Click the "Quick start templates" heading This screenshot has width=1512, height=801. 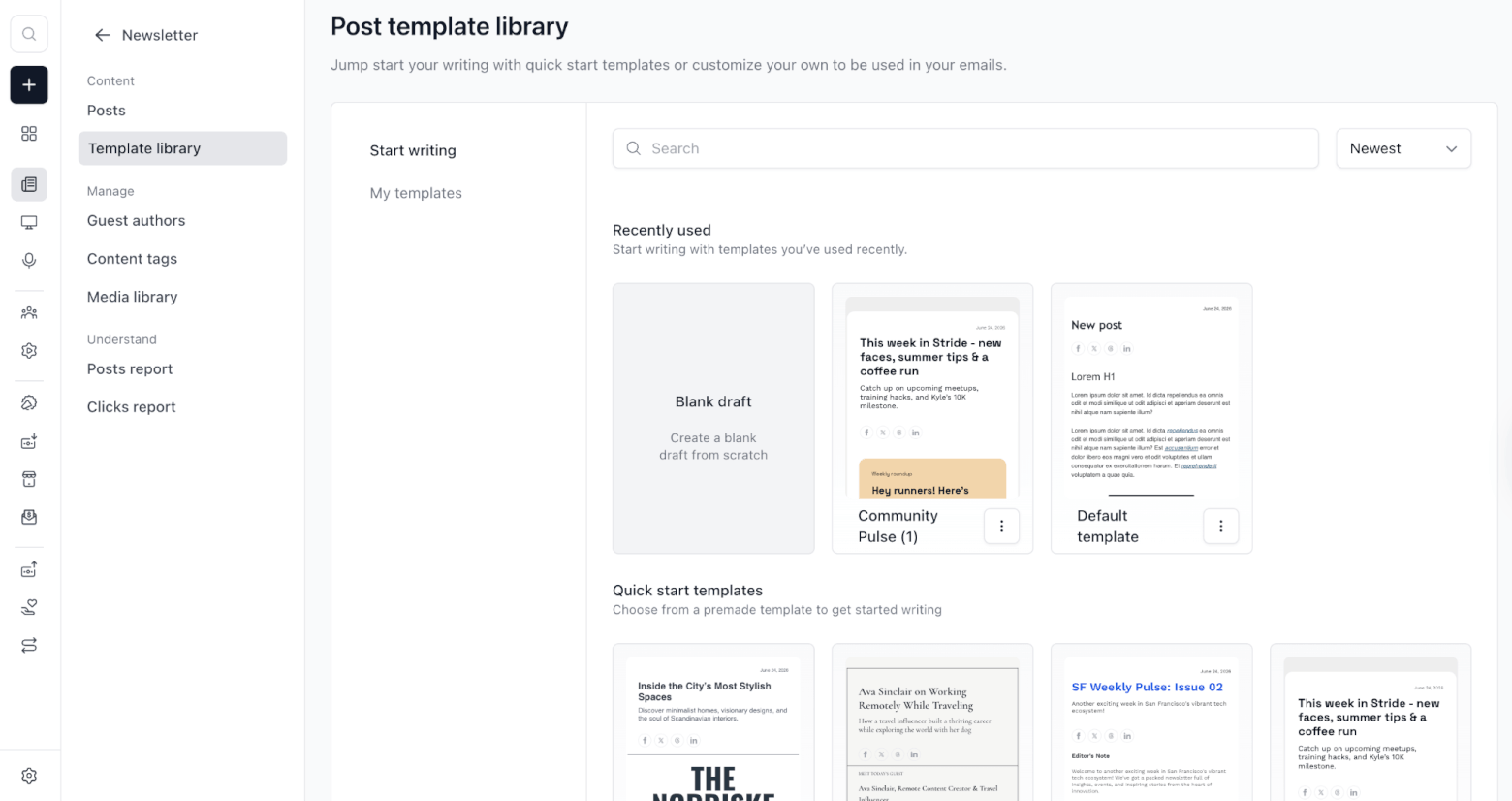(x=687, y=591)
